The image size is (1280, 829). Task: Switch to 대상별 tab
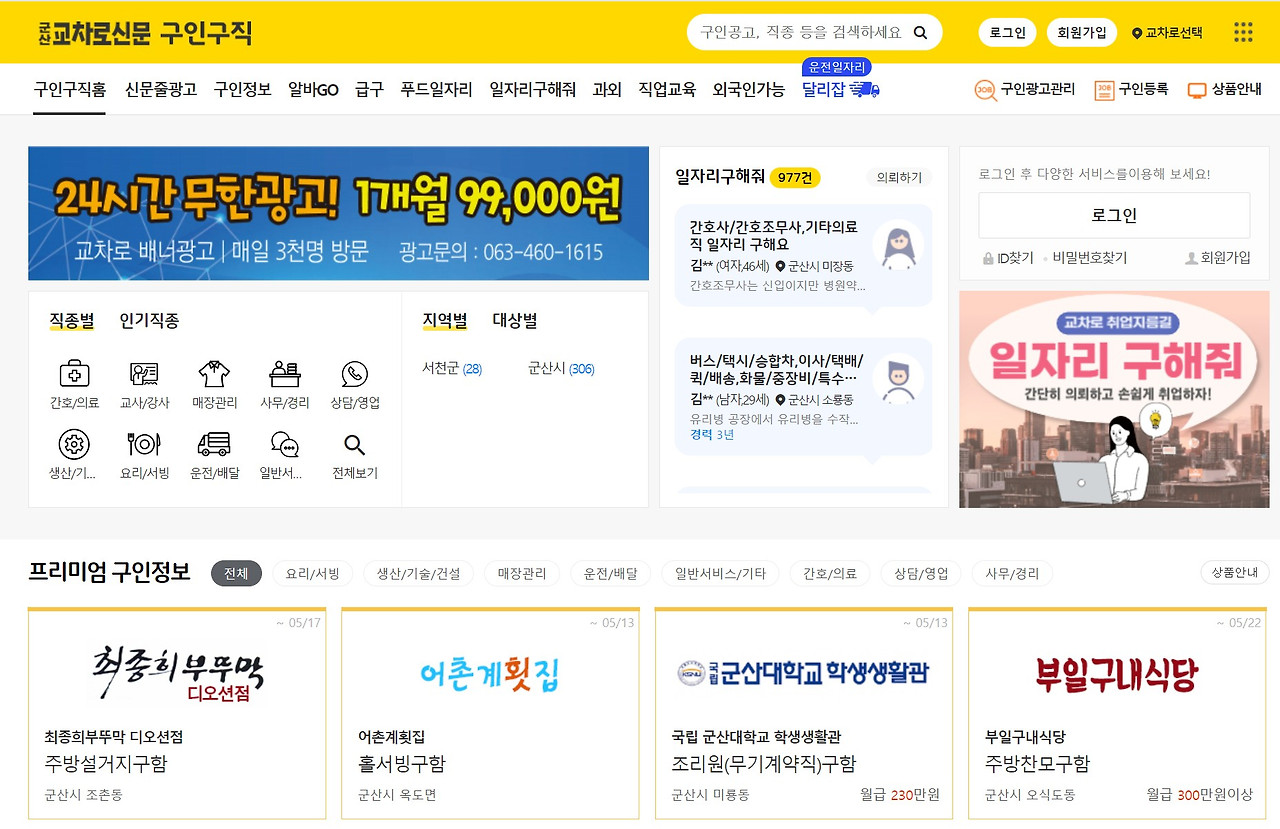click(x=514, y=321)
